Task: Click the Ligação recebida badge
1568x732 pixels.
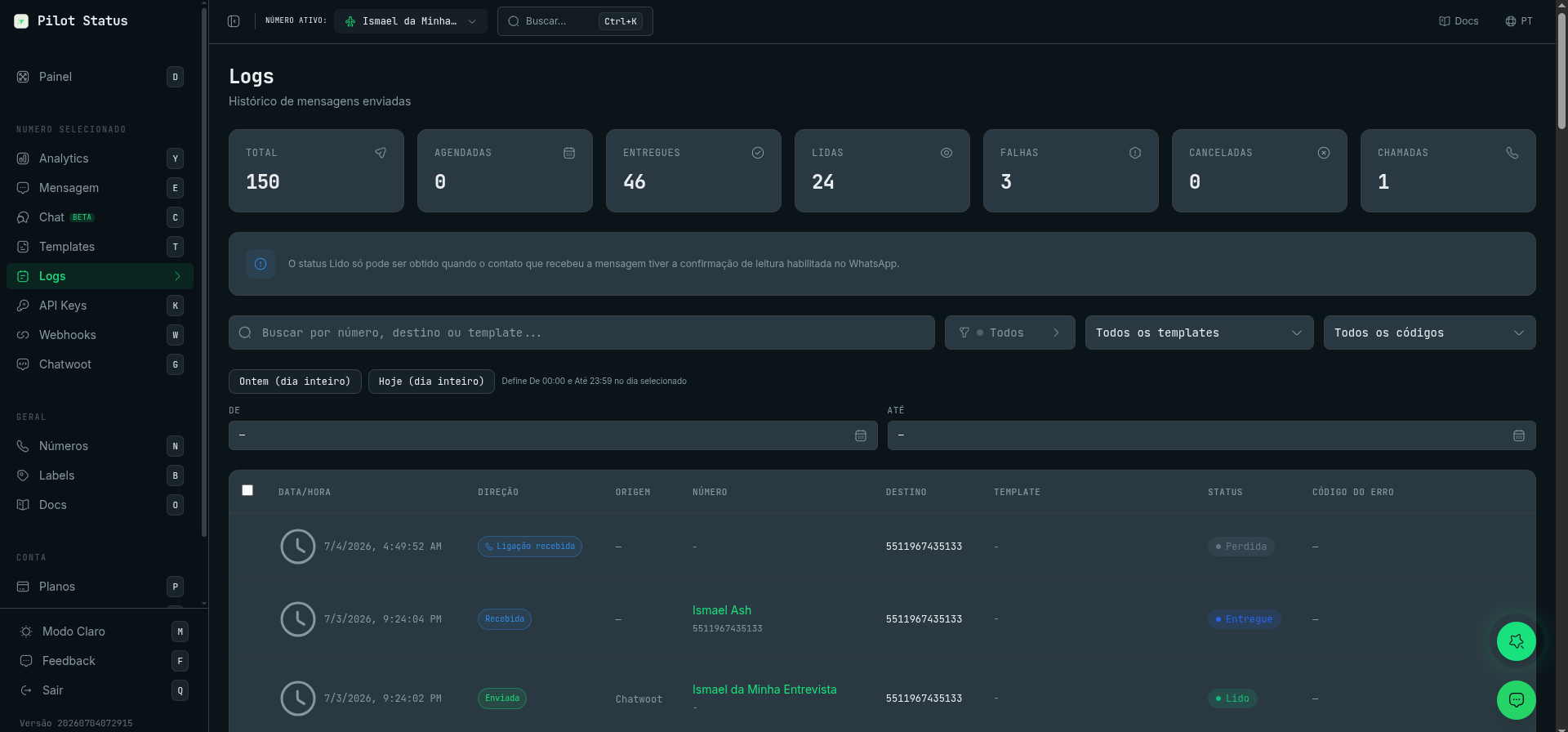Action: click(530, 547)
